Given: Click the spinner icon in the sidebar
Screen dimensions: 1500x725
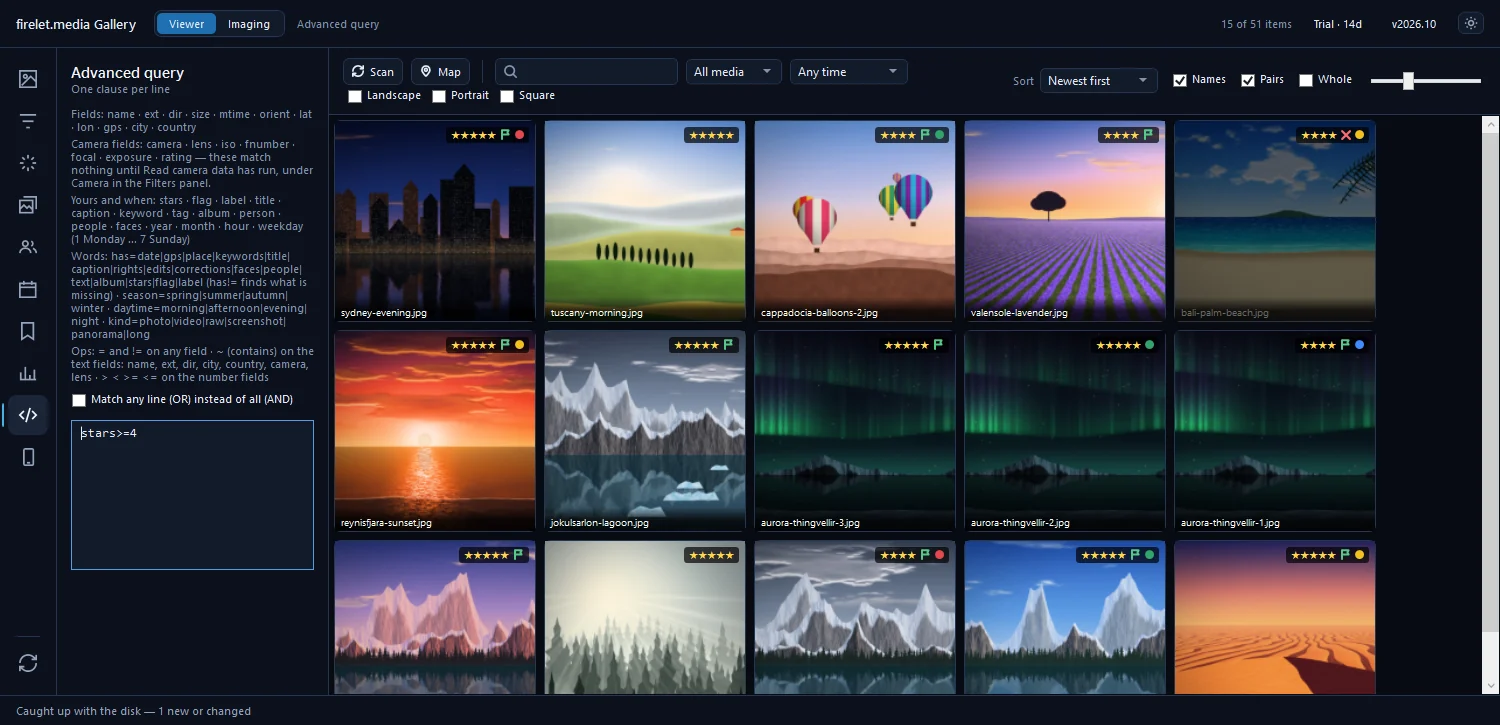Looking at the screenshot, I should pos(28,163).
